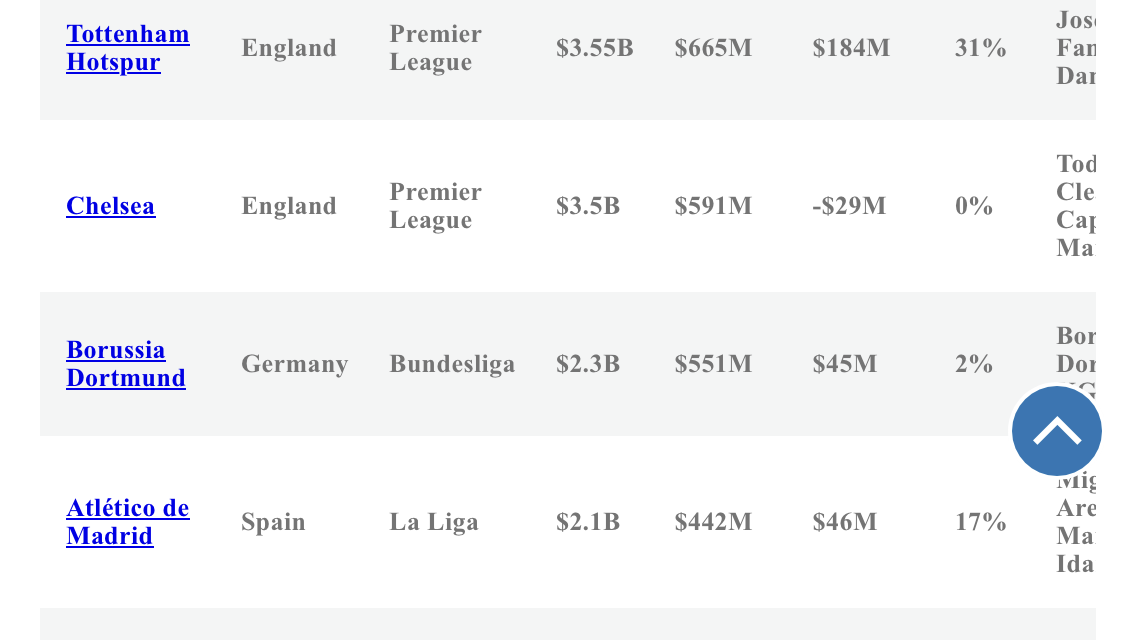Open the Atlético de Madrid link

128,522
